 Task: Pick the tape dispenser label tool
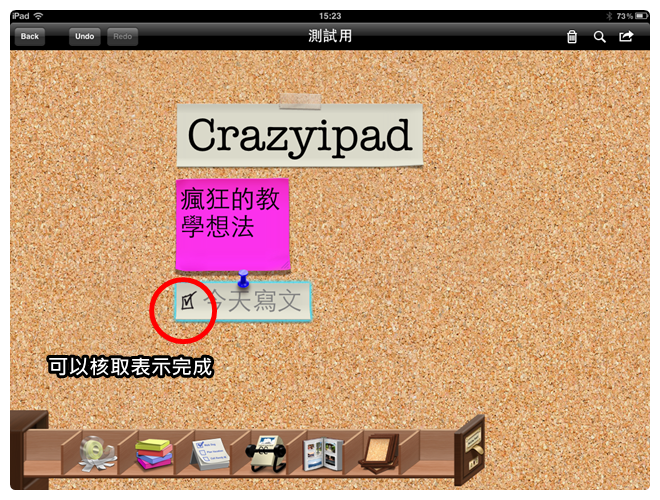point(97,453)
